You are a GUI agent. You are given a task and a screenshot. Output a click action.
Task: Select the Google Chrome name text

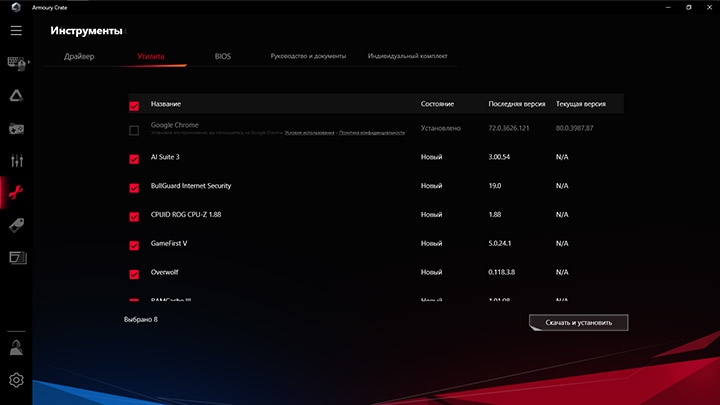pos(174,125)
